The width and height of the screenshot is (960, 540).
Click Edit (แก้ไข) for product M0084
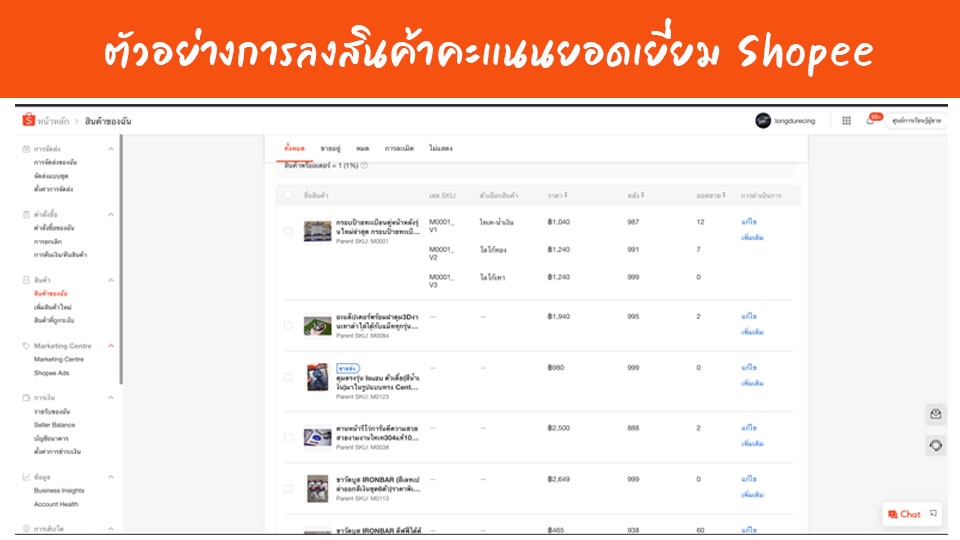pyautogui.click(x=749, y=317)
